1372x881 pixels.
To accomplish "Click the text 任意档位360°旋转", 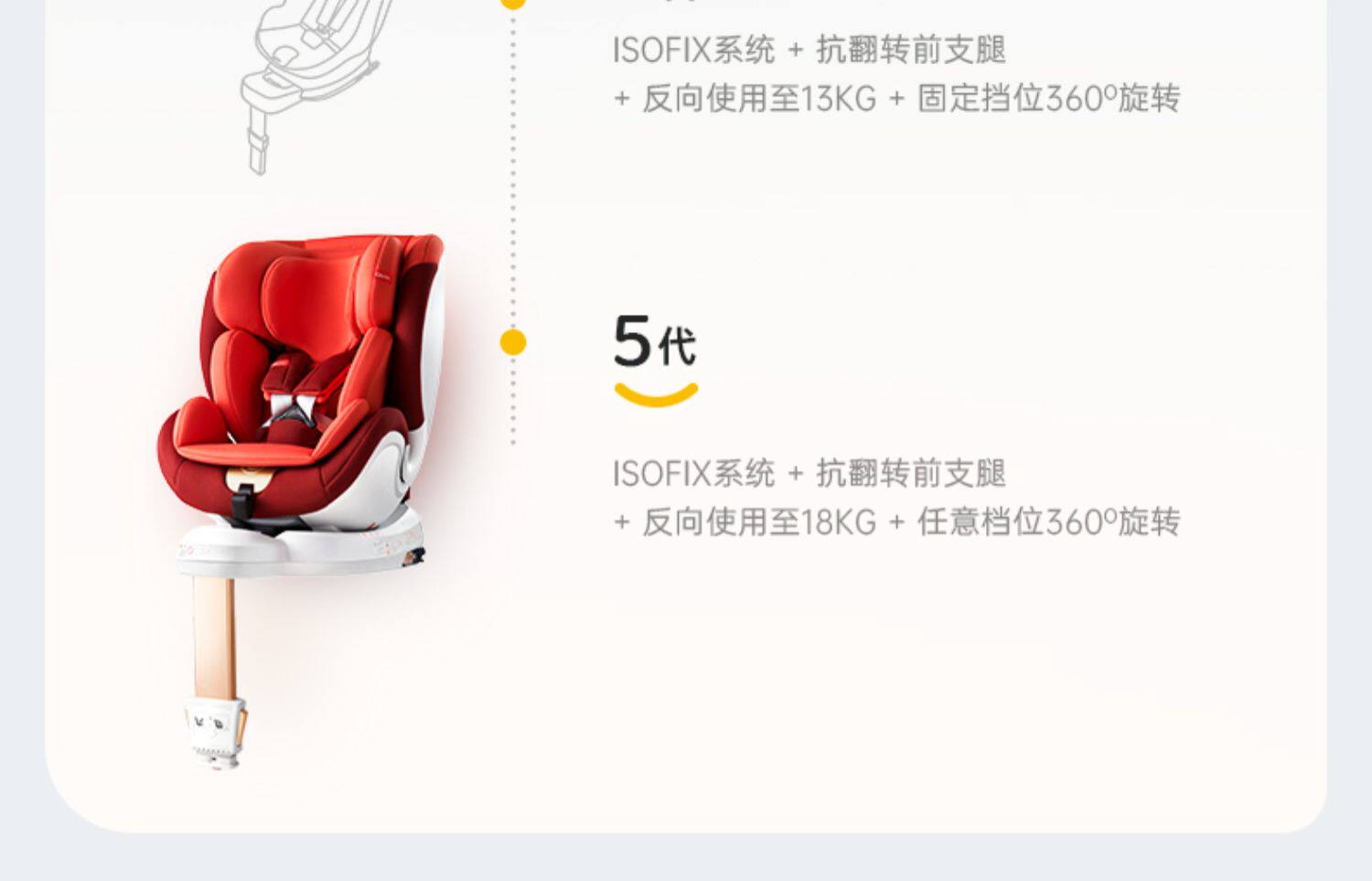I will pos(1048,522).
